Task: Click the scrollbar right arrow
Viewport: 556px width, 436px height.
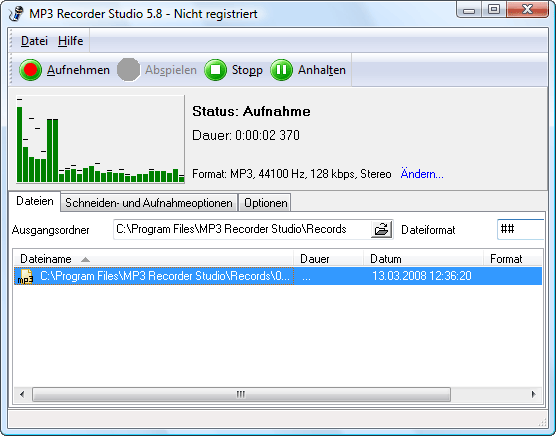Action: point(533,394)
